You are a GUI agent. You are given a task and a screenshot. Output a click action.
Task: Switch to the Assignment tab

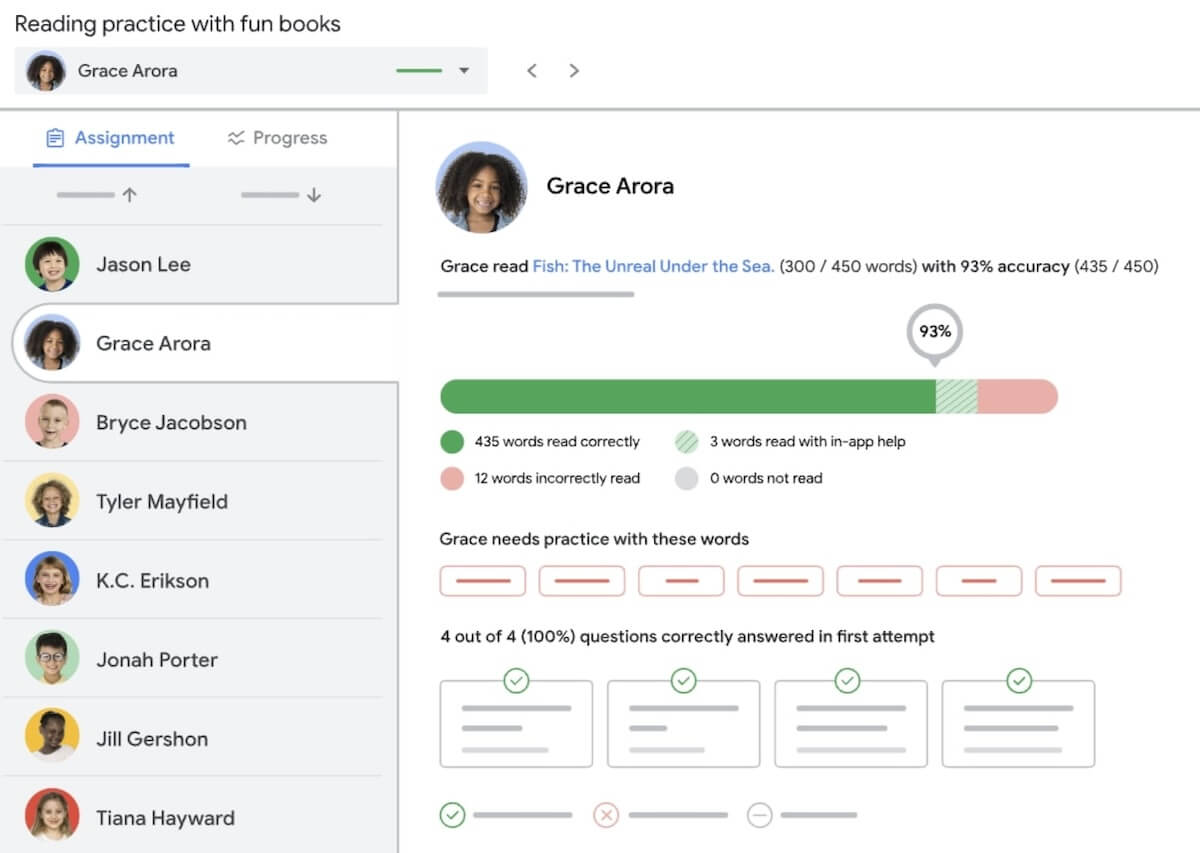pyautogui.click(x=111, y=138)
